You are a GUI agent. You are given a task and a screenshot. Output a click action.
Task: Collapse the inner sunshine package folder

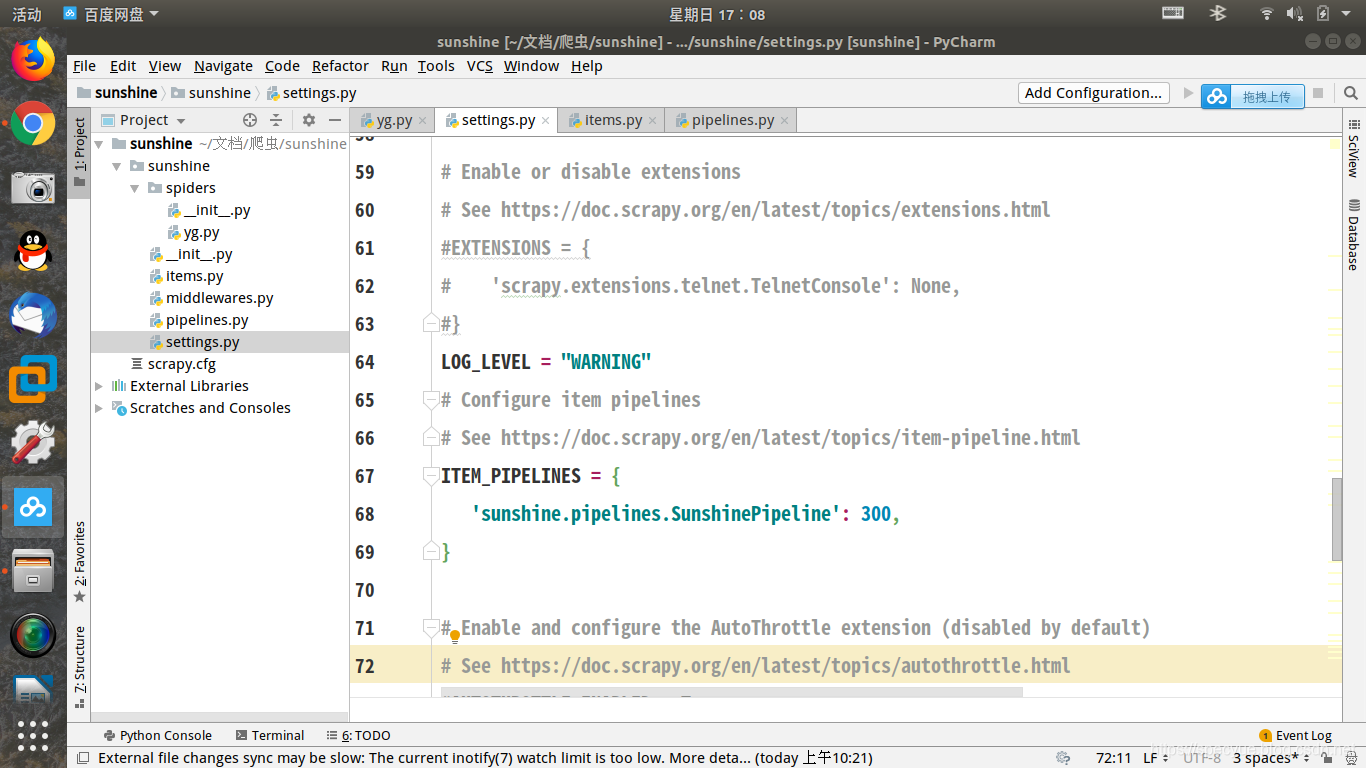pos(117,166)
